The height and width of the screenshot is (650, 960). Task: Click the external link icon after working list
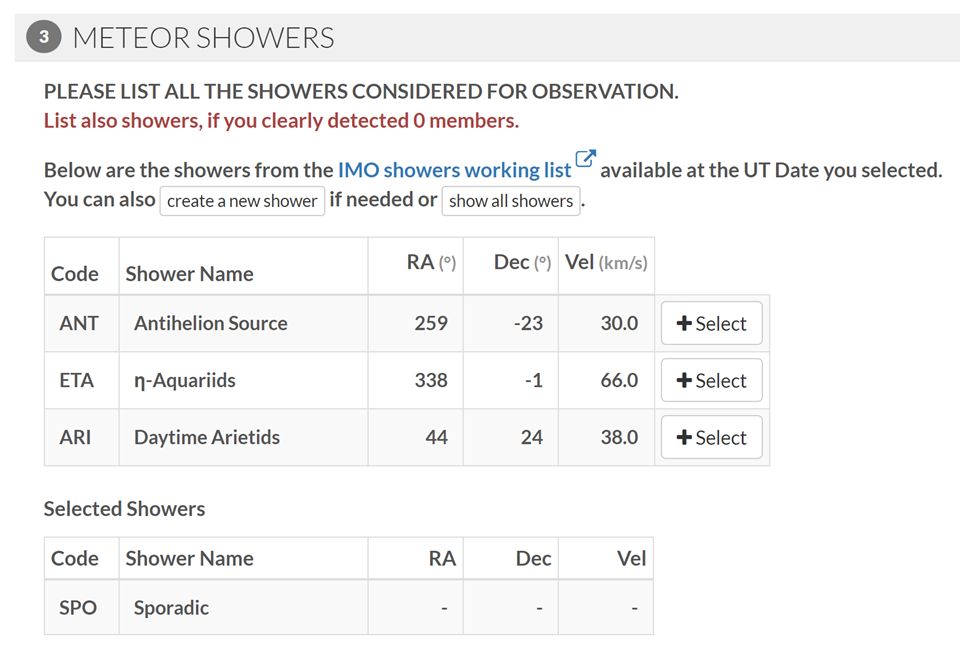pyautogui.click(x=586, y=159)
